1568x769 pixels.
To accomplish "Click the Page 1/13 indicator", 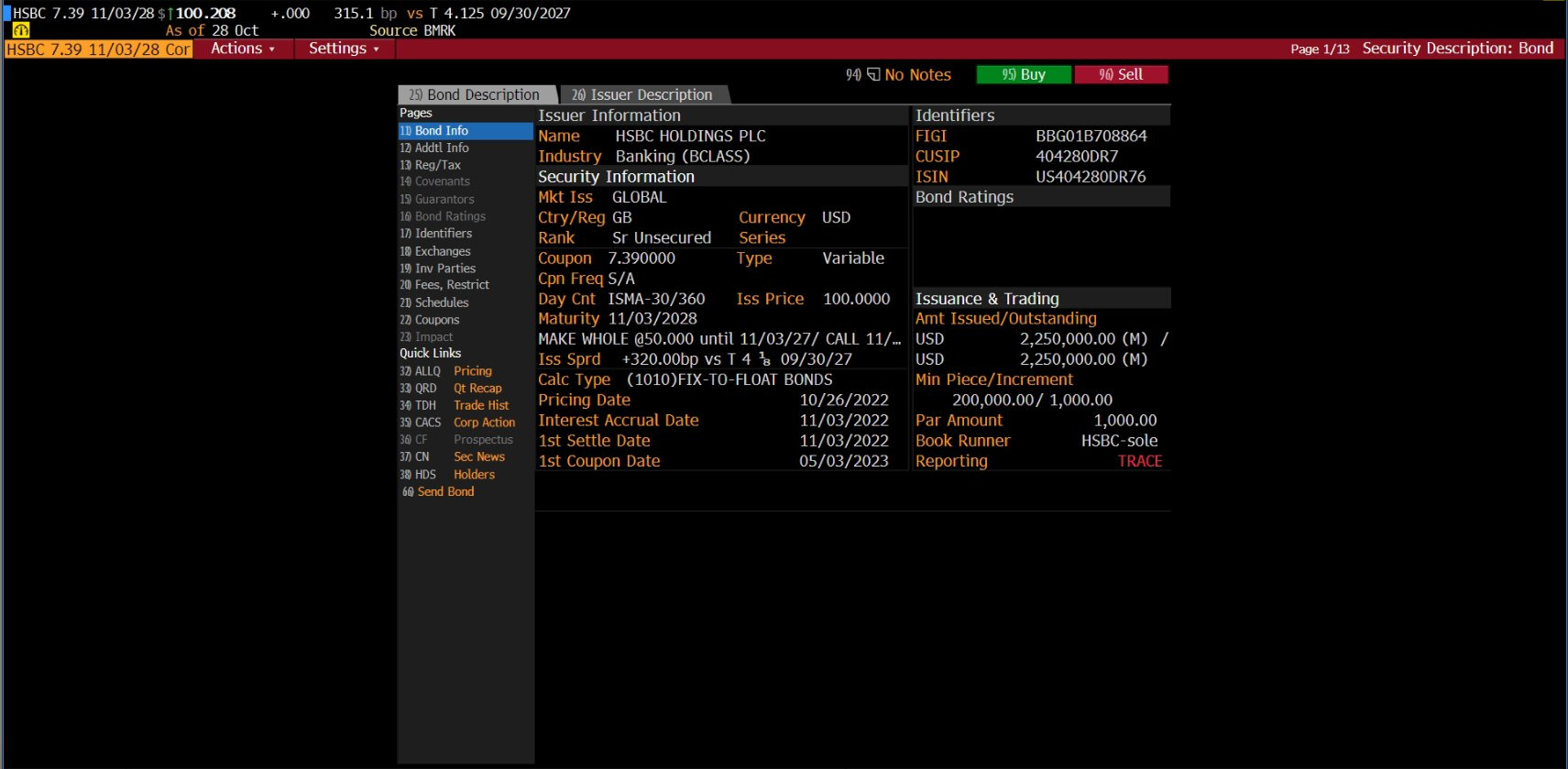I will pyautogui.click(x=1320, y=49).
